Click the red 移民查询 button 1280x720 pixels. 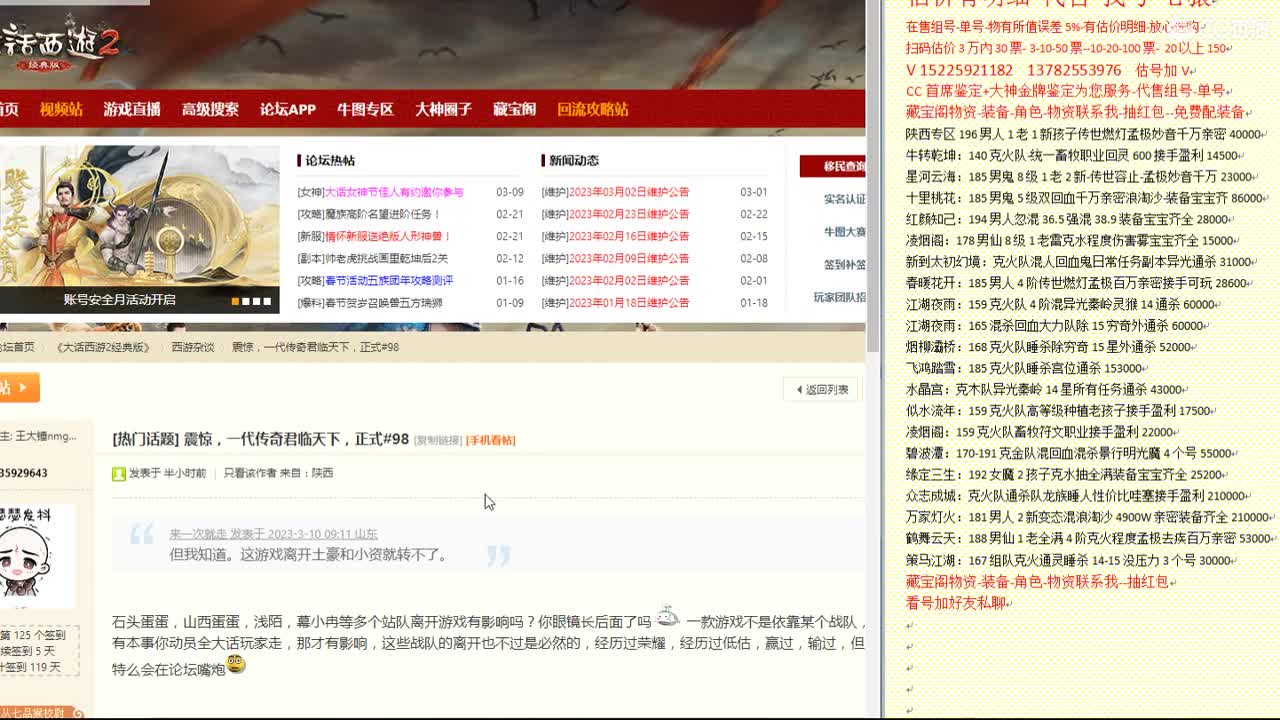[x=833, y=166]
